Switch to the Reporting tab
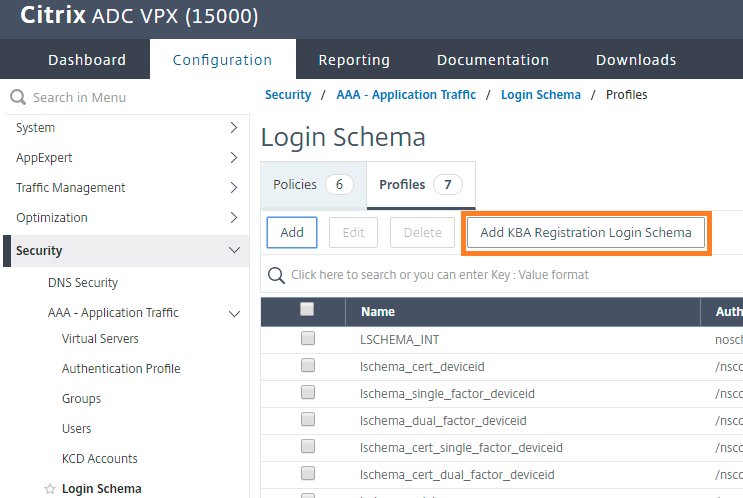This screenshot has height=498, width=743. [x=354, y=60]
